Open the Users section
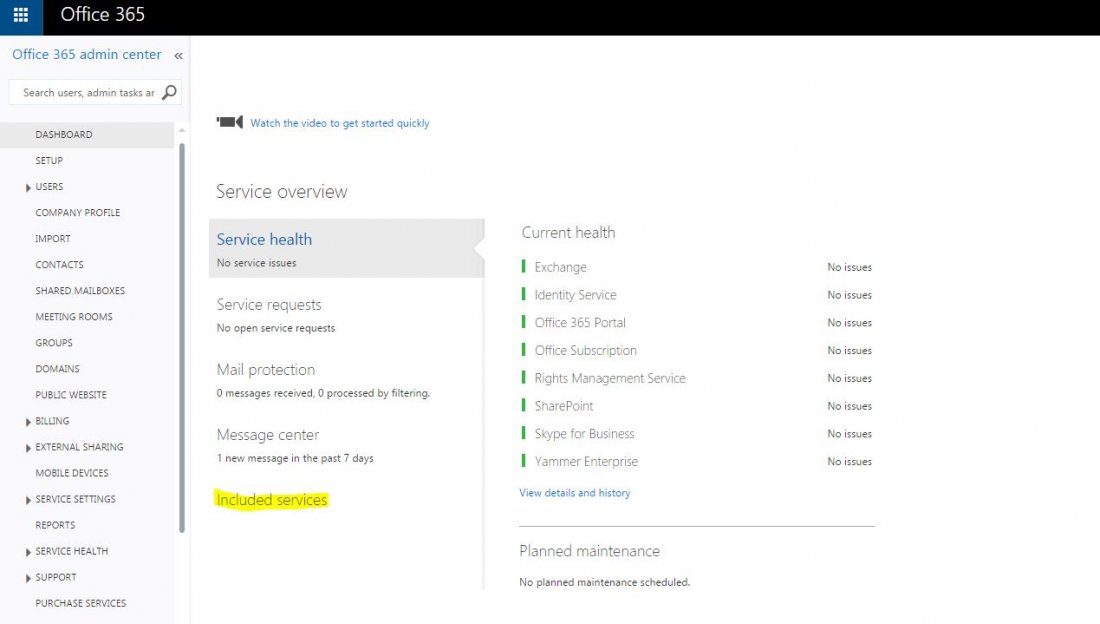This screenshot has height=624, width=1100. click(x=49, y=187)
